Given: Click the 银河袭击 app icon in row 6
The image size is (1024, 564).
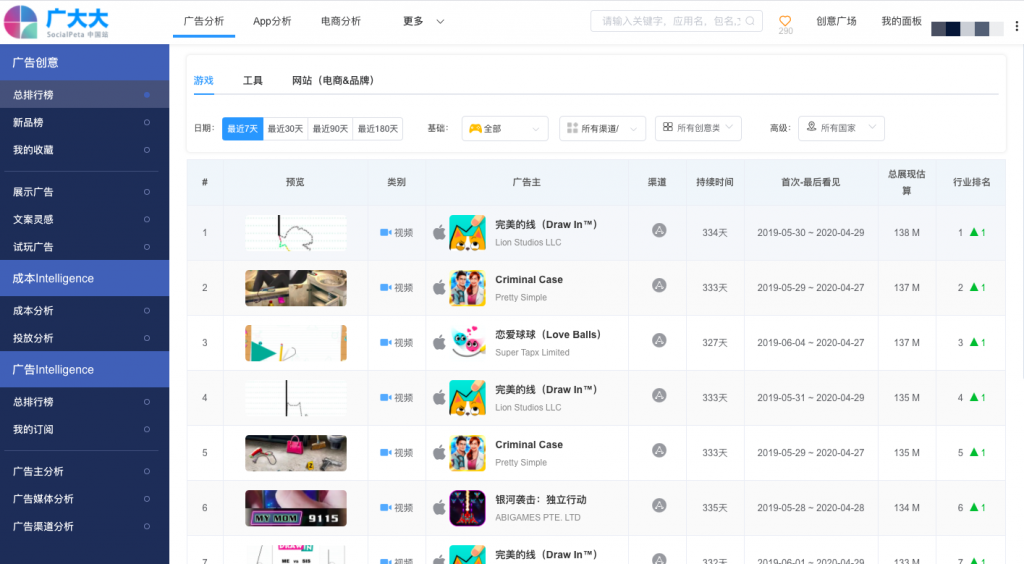Looking at the screenshot, I should 468,508.
